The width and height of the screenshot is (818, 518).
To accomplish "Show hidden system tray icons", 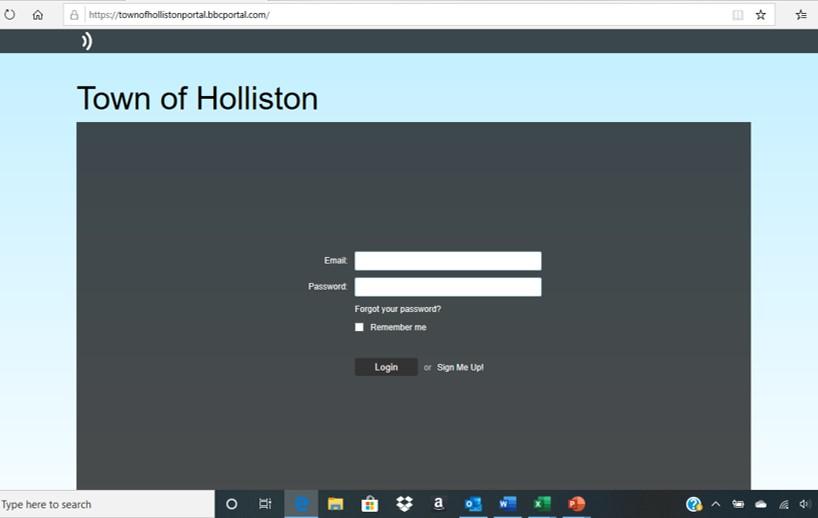I will click(716, 504).
